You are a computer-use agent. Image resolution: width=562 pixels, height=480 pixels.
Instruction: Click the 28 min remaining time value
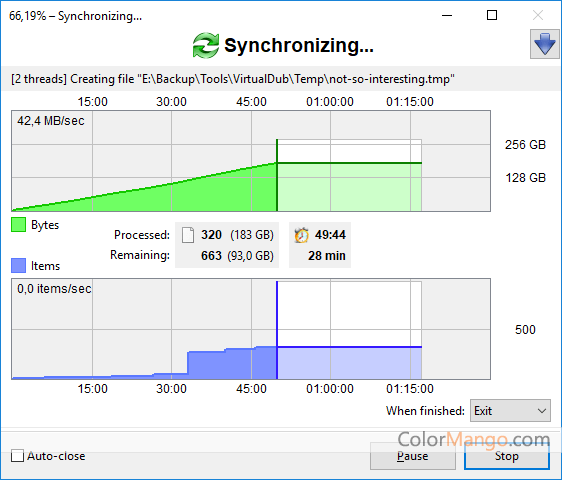point(327,256)
